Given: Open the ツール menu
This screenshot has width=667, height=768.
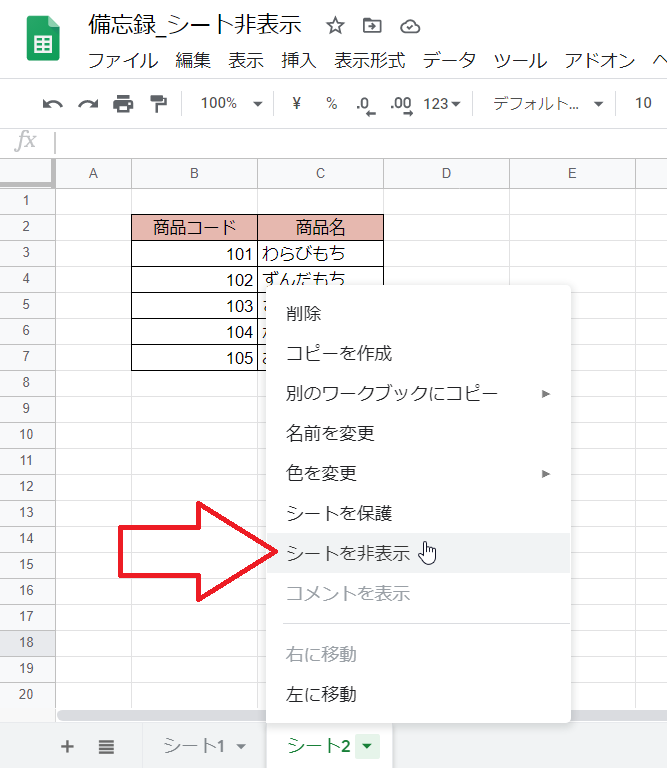Looking at the screenshot, I should click(520, 61).
